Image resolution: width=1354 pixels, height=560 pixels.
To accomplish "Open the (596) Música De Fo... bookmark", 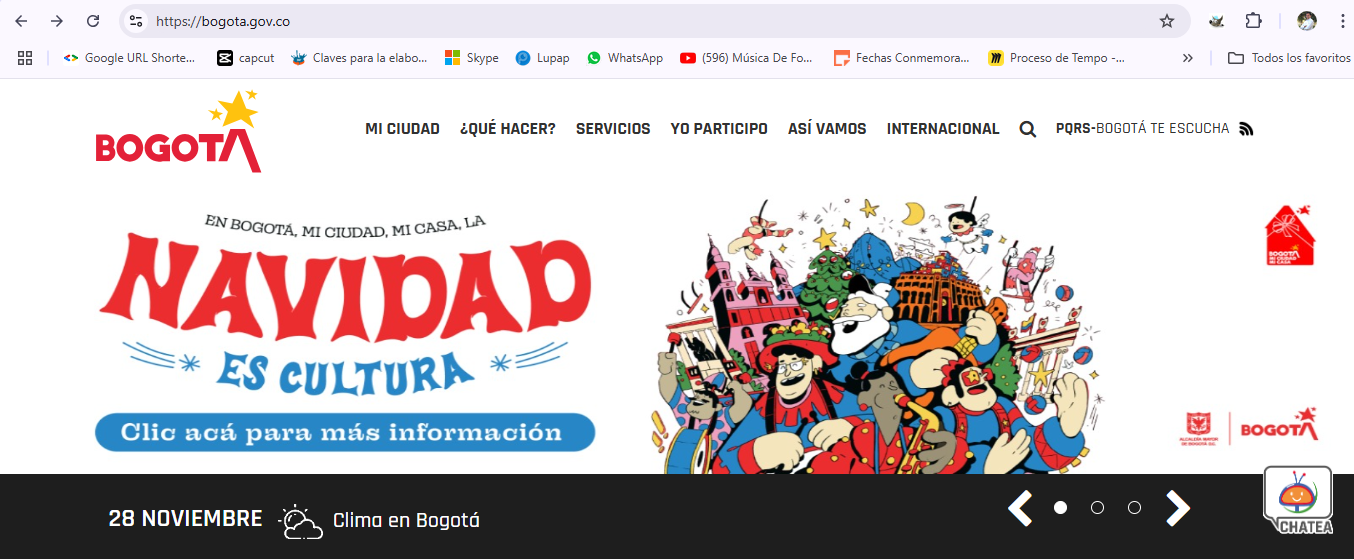I will click(x=747, y=58).
